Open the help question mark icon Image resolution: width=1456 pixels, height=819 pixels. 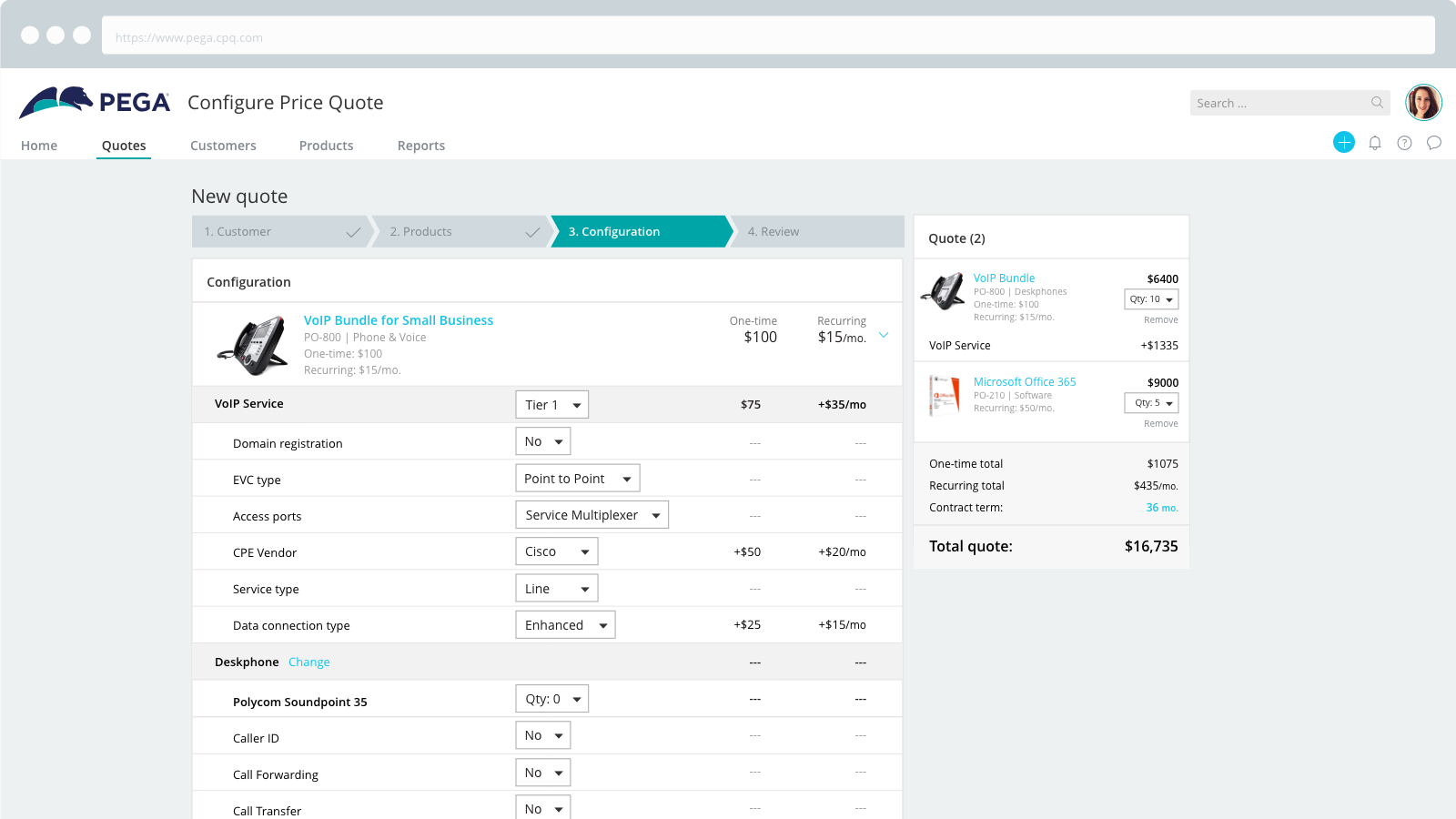[x=1405, y=143]
